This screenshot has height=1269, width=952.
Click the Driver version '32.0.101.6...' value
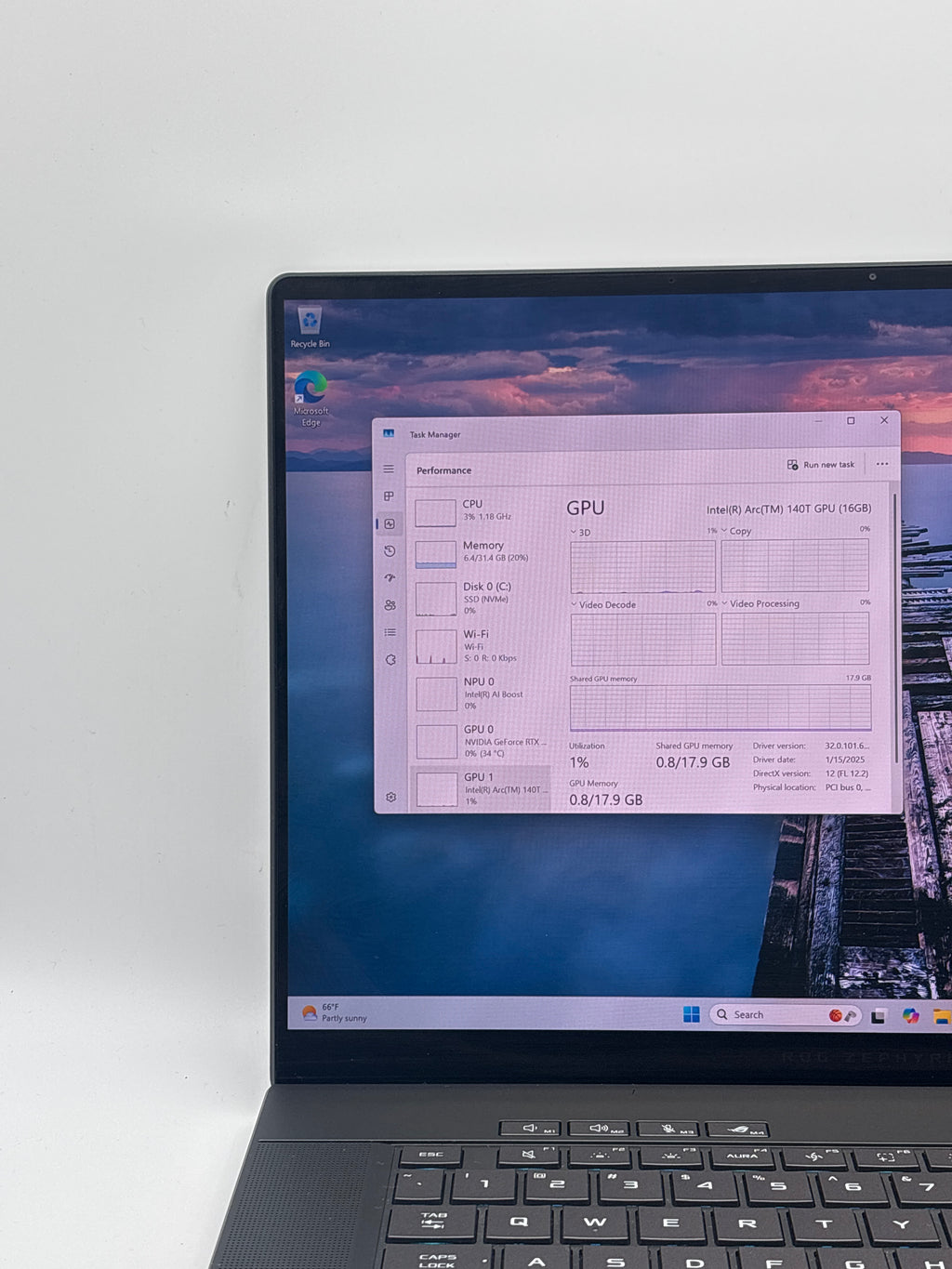847,746
